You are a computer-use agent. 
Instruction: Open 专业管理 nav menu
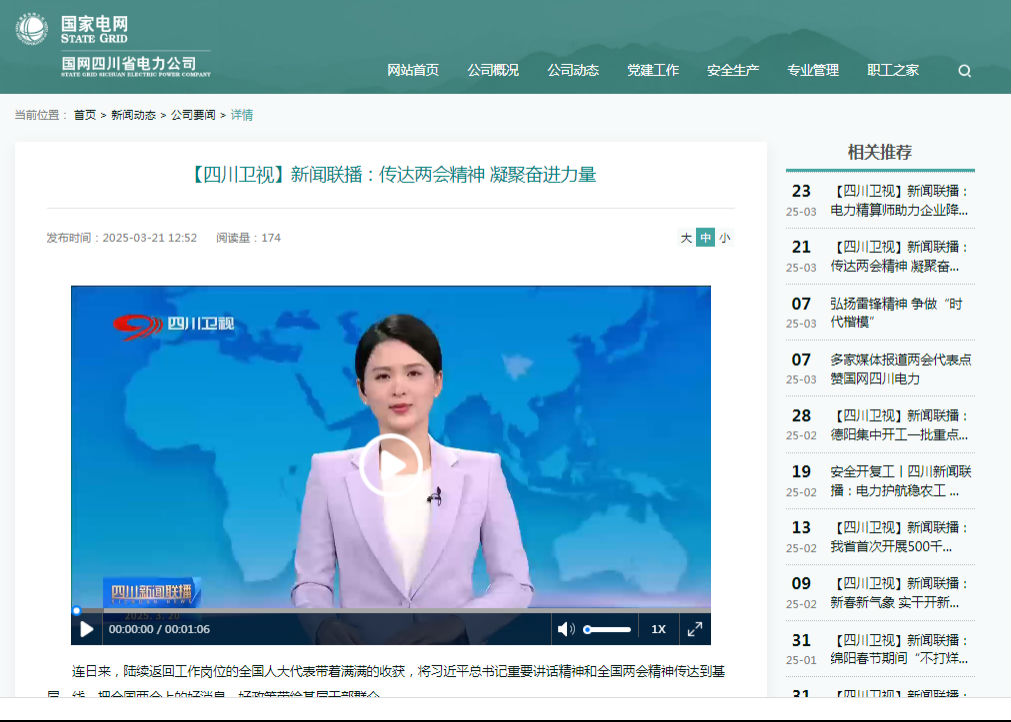pos(812,70)
